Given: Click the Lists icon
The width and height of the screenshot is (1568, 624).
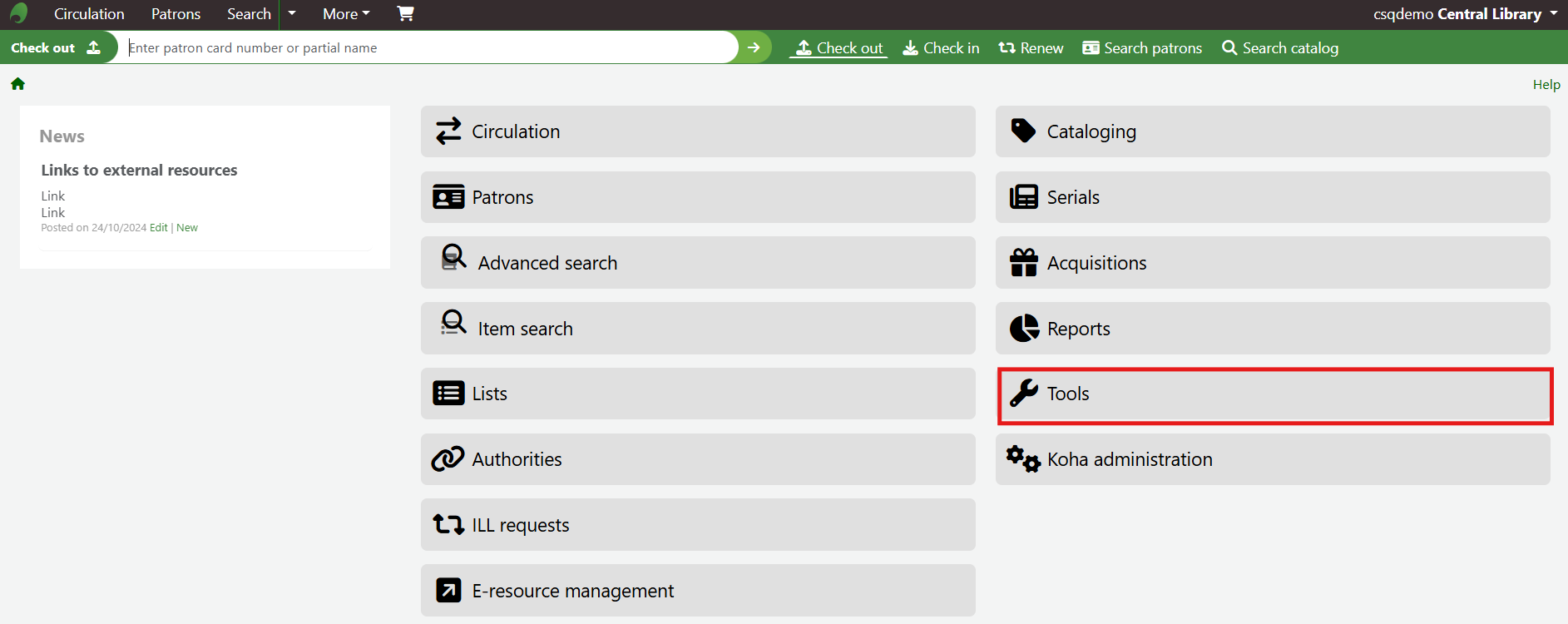Looking at the screenshot, I should click(448, 394).
